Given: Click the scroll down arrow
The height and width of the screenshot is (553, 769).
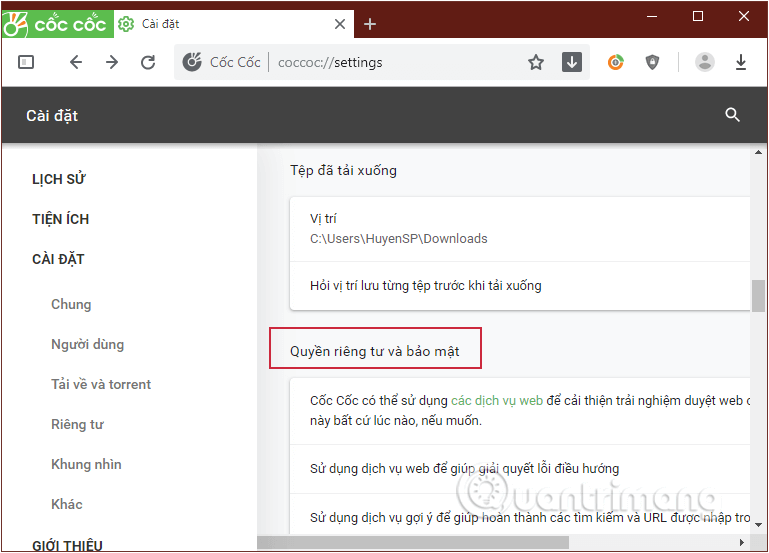Looking at the screenshot, I should click(758, 525).
